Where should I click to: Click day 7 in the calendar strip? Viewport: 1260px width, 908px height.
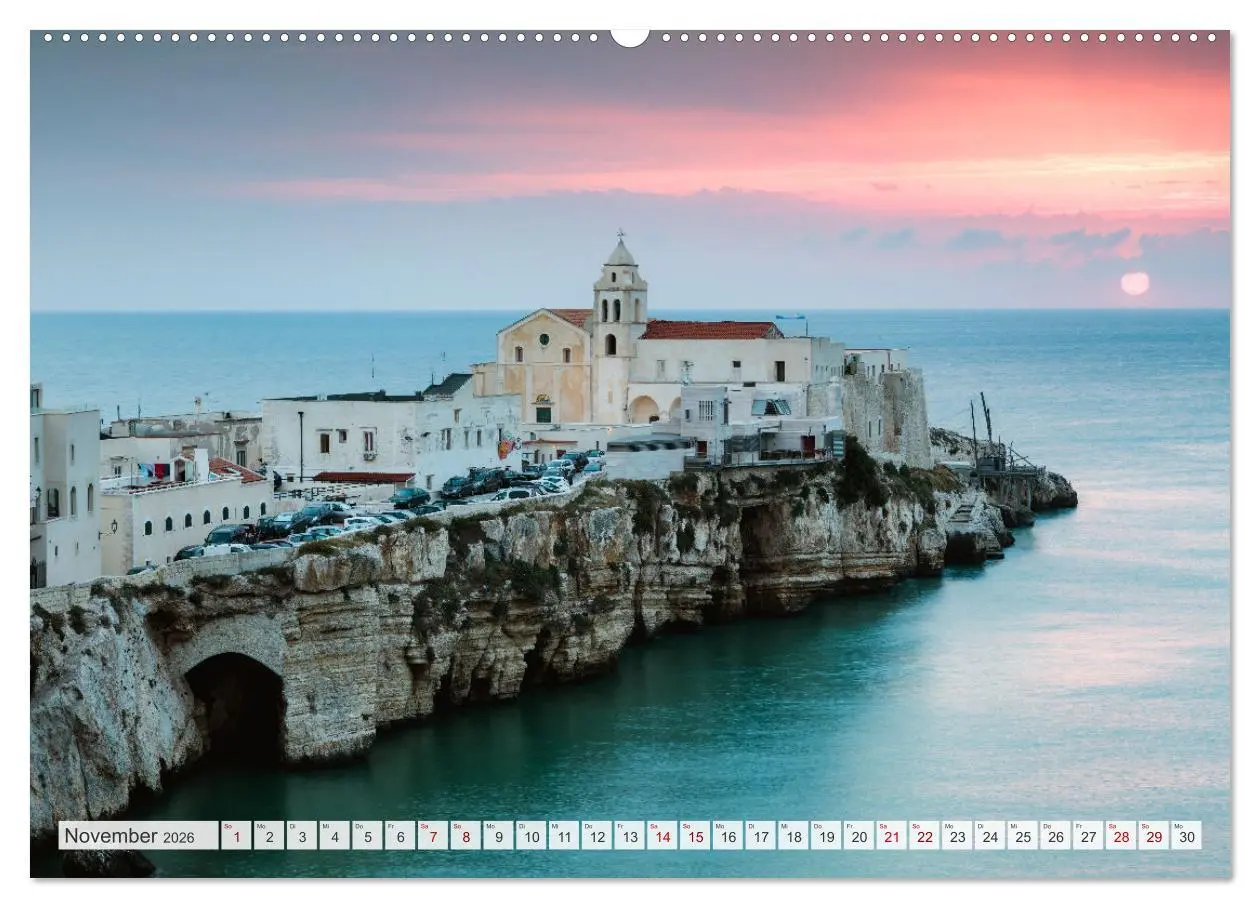(x=433, y=836)
